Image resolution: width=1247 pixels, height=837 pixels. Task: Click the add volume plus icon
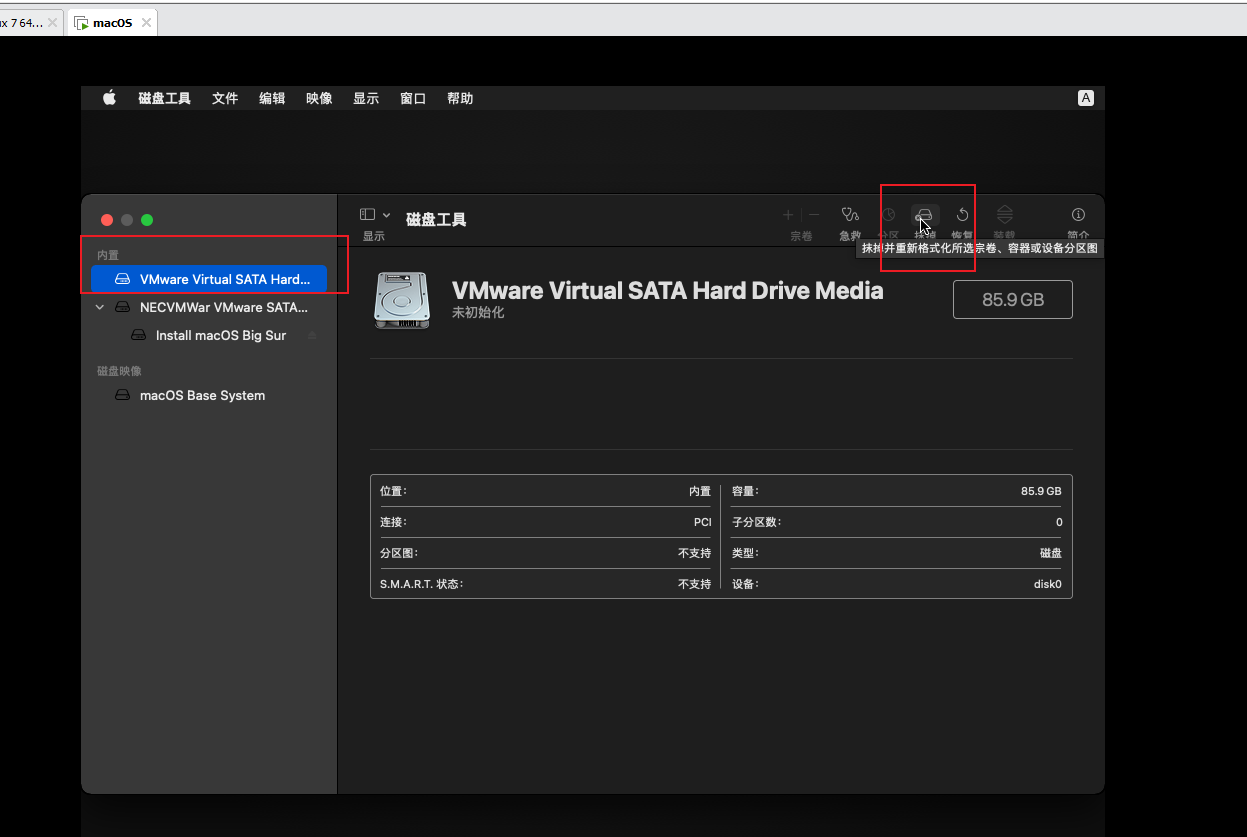(788, 214)
